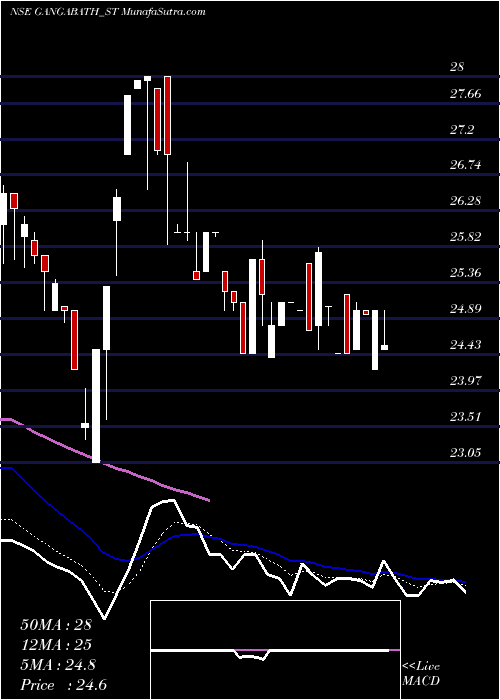Image resolution: width=500 pixels, height=700 pixels.
Task: Select the 24.89 price axis label
Action: click(466, 309)
